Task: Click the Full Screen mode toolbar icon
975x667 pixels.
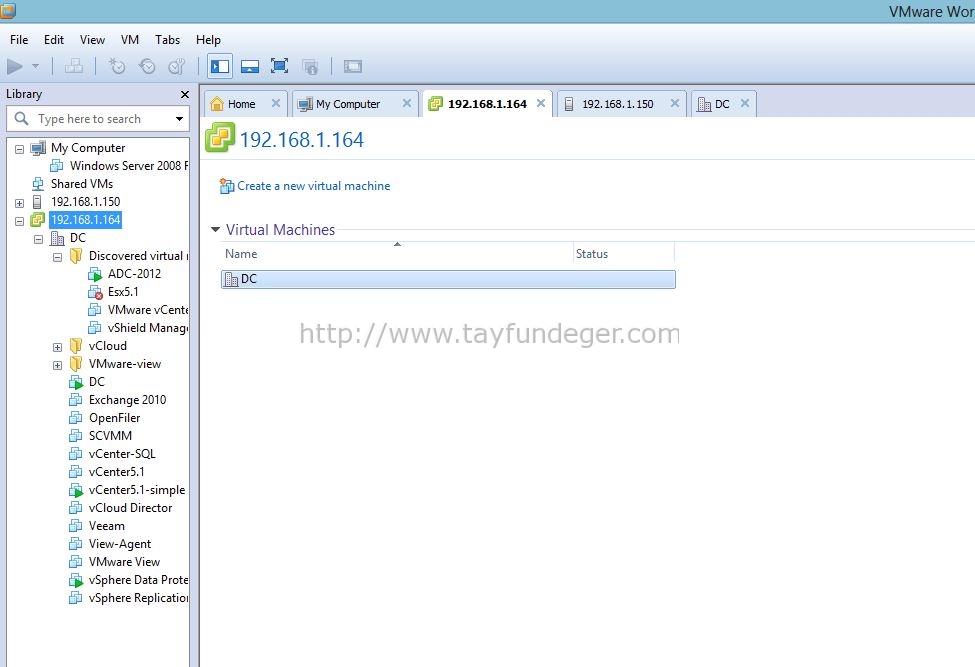Action: 279,66
